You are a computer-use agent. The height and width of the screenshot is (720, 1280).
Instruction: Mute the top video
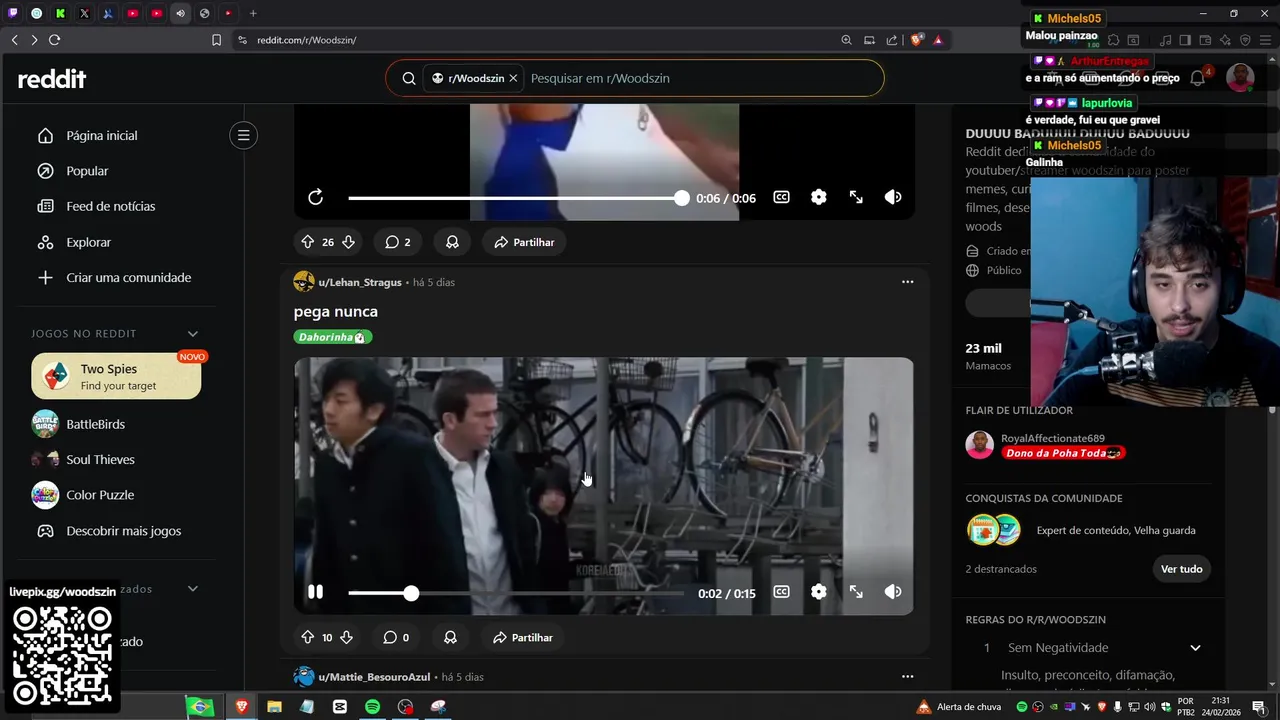[893, 198]
